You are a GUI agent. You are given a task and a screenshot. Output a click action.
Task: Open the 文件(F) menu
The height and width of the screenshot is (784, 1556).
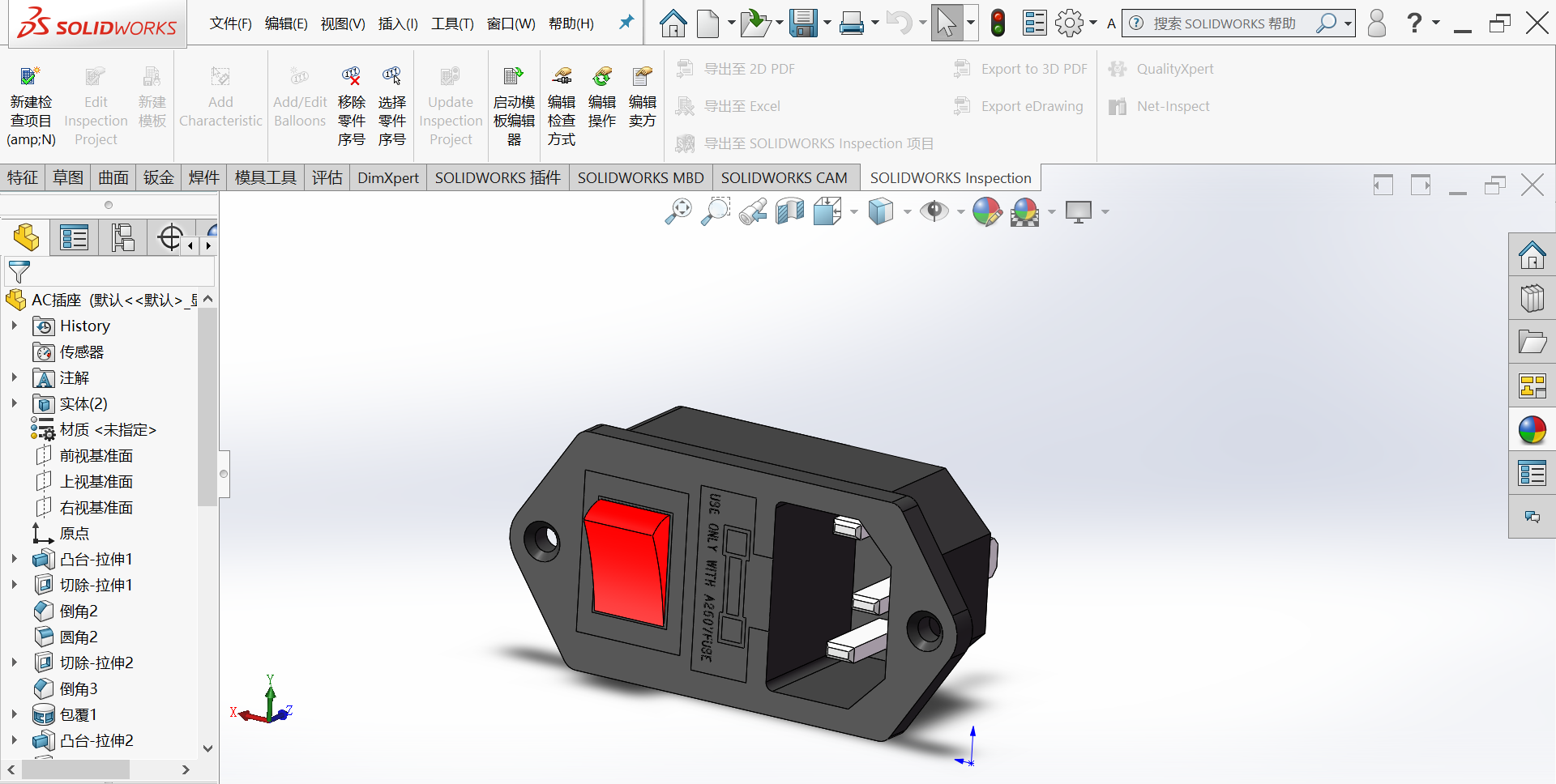(x=230, y=23)
